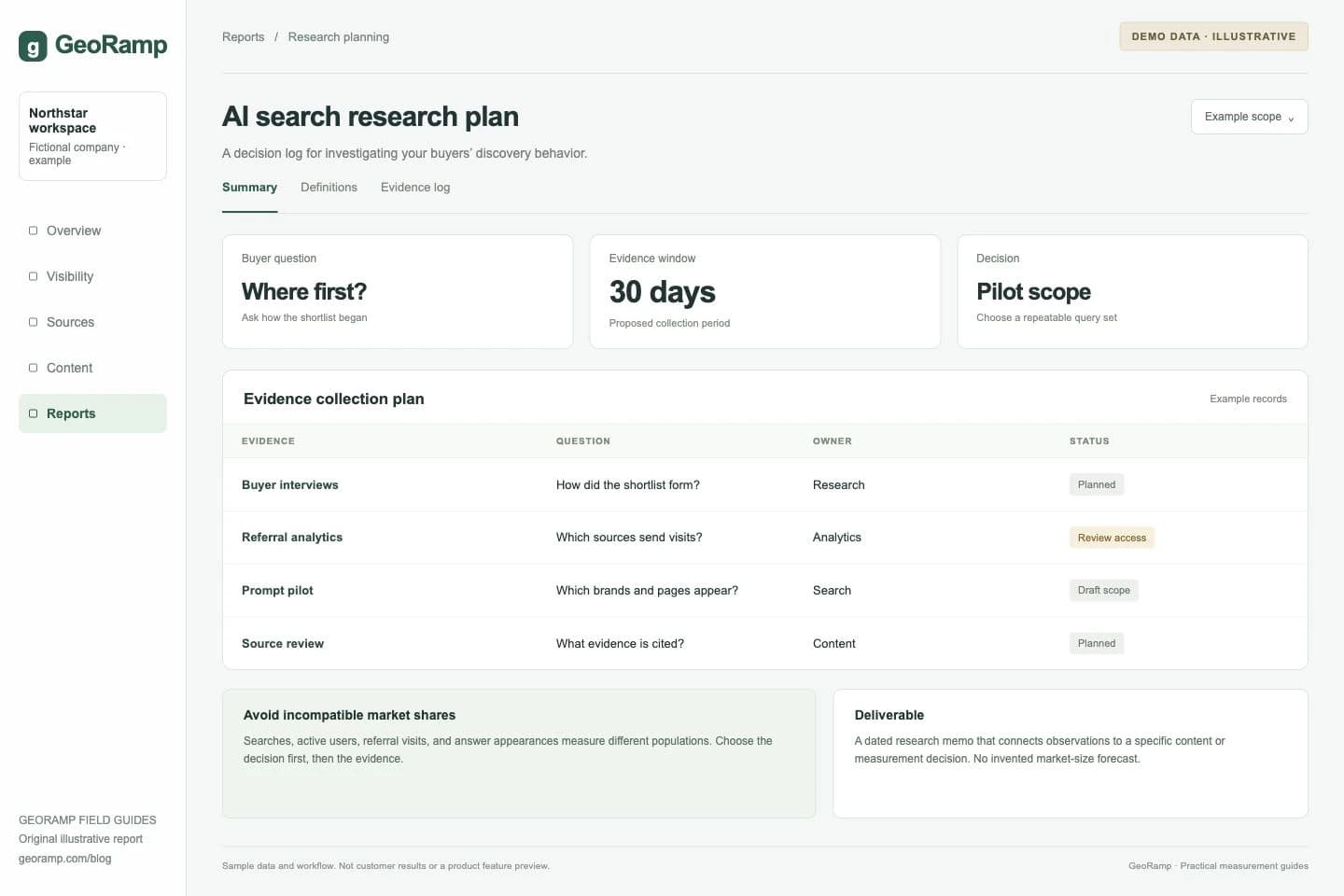Image resolution: width=1344 pixels, height=896 pixels.
Task: Click the square icon beside Overview
Action: coord(34,231)
